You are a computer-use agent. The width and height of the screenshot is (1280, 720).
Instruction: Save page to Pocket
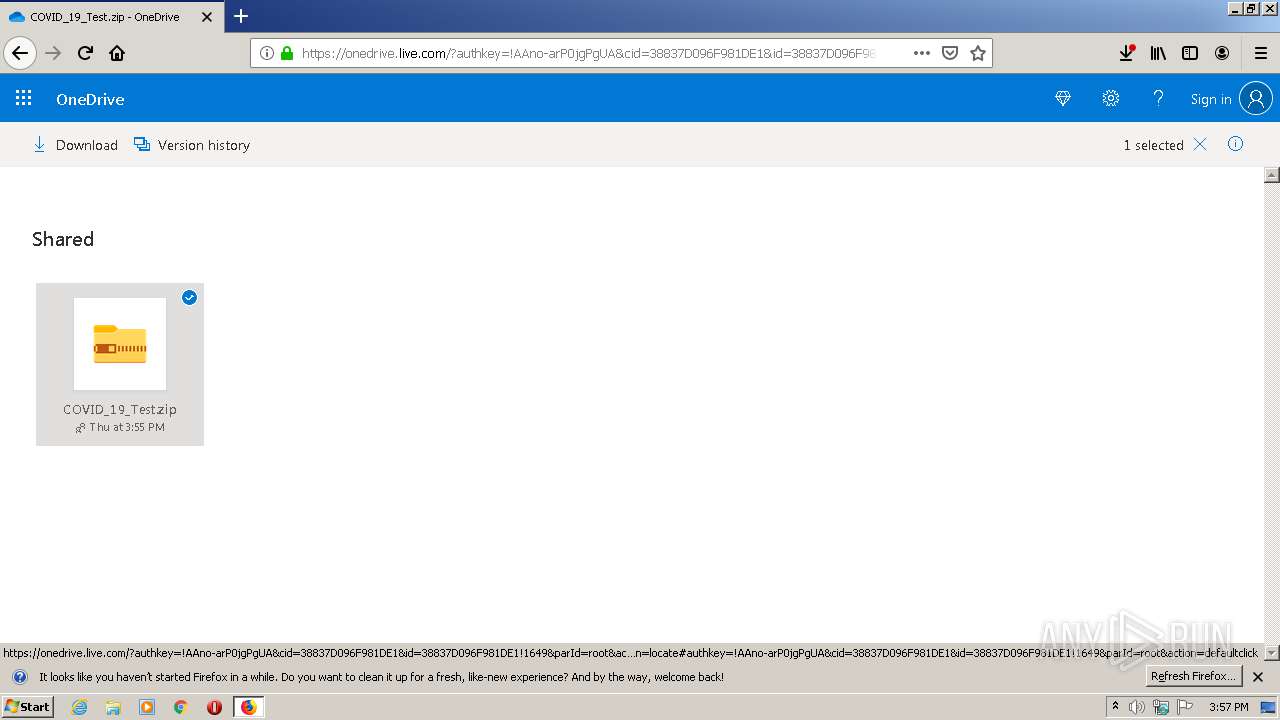tap(950, 53)
